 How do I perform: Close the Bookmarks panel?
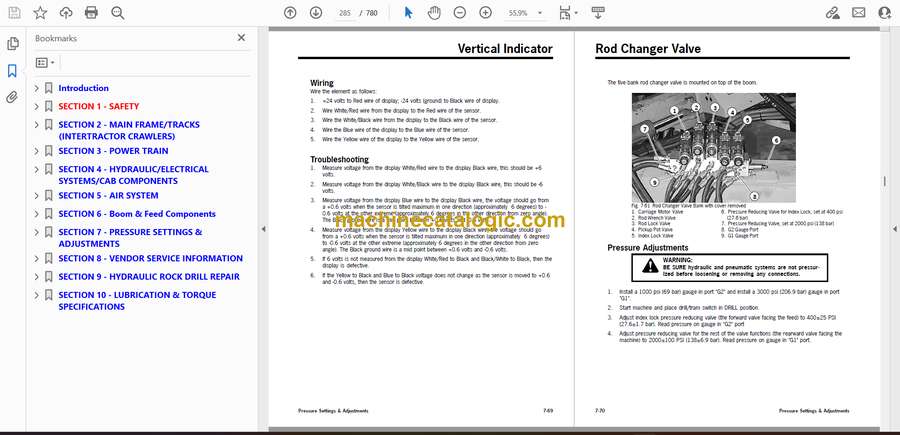[241, 38]
